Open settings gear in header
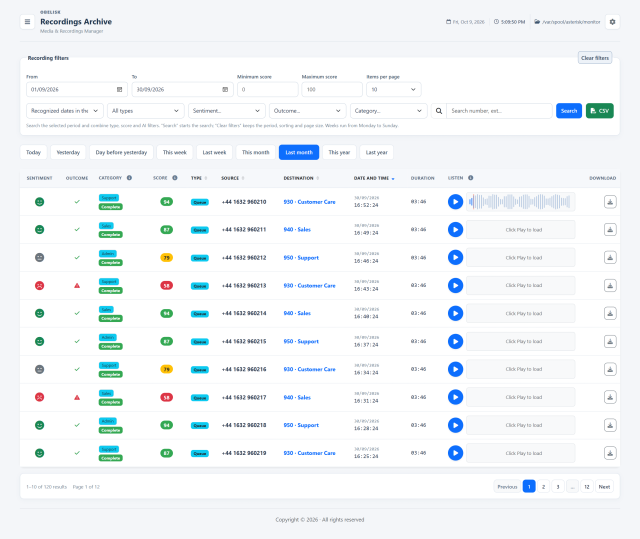The image size is (640, 539). pos(612,22)
